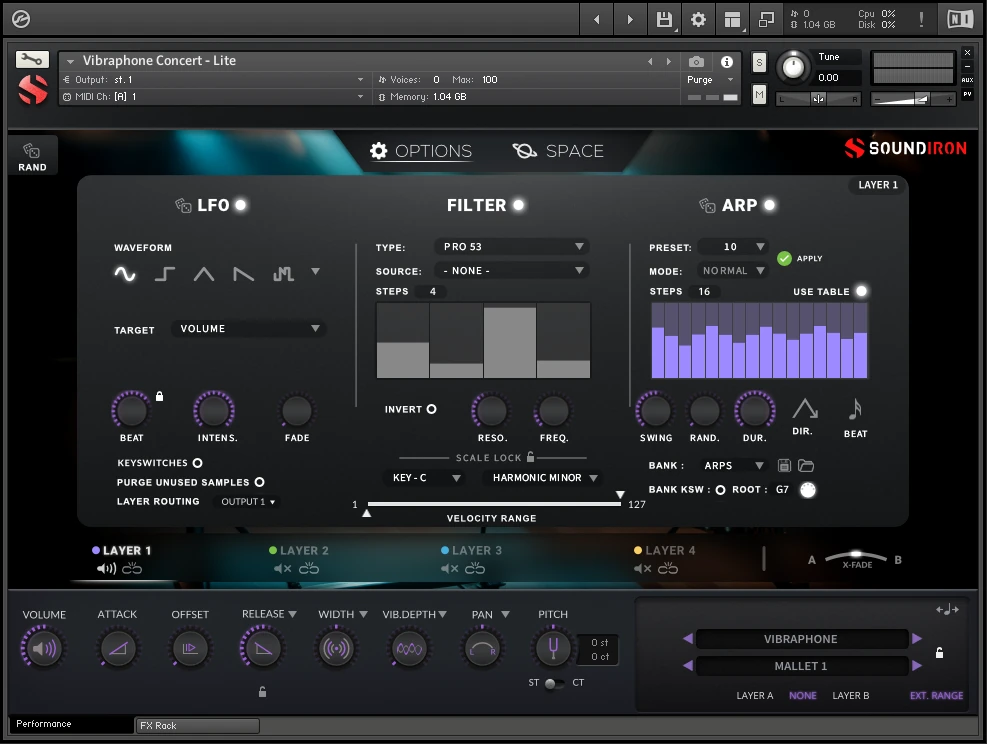This screenshot has height=744, width=987.
Task: Open the ARP MODE dropdown set to NORMAL
Action: click(731, 269)
